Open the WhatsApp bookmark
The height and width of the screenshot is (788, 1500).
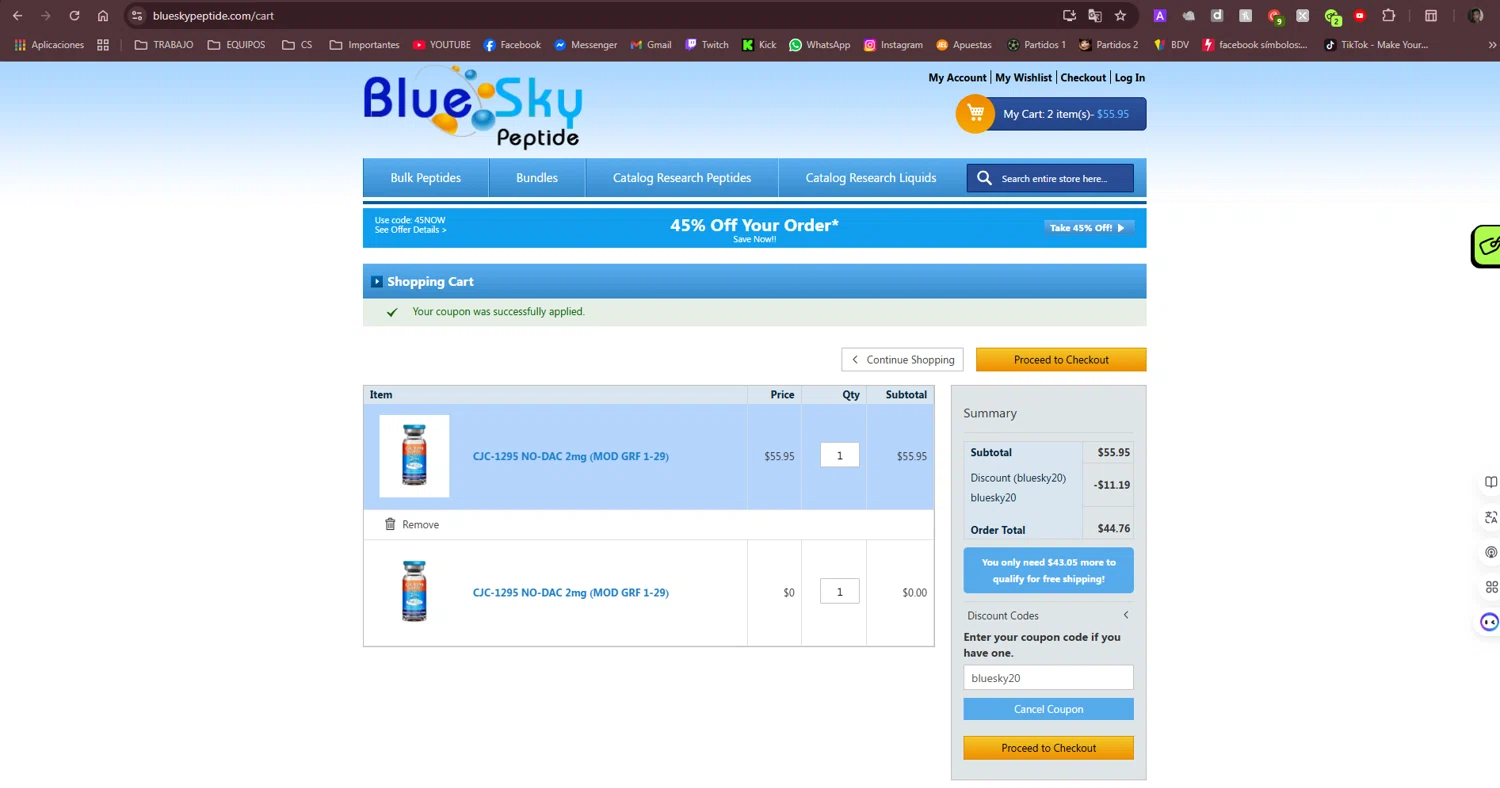[819, 44]
